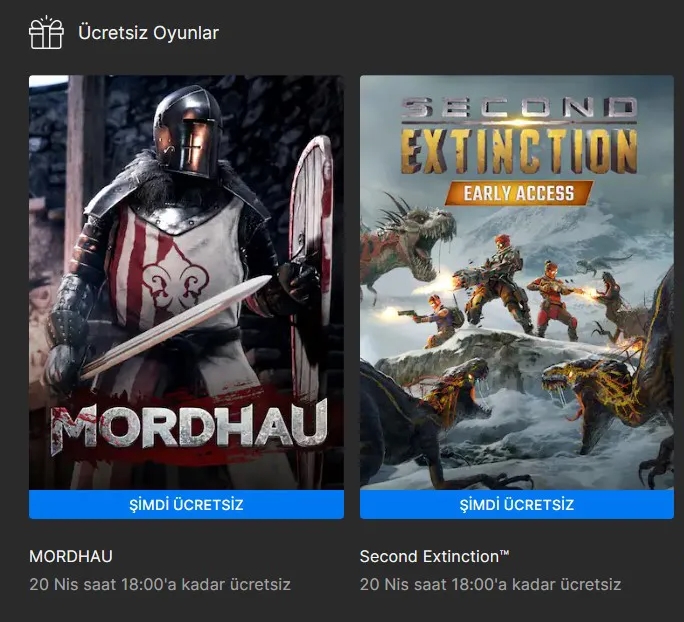The image size is (684, 622).
Task: Click the orange EARLY ACCESS badge
Action: (519, 193)
